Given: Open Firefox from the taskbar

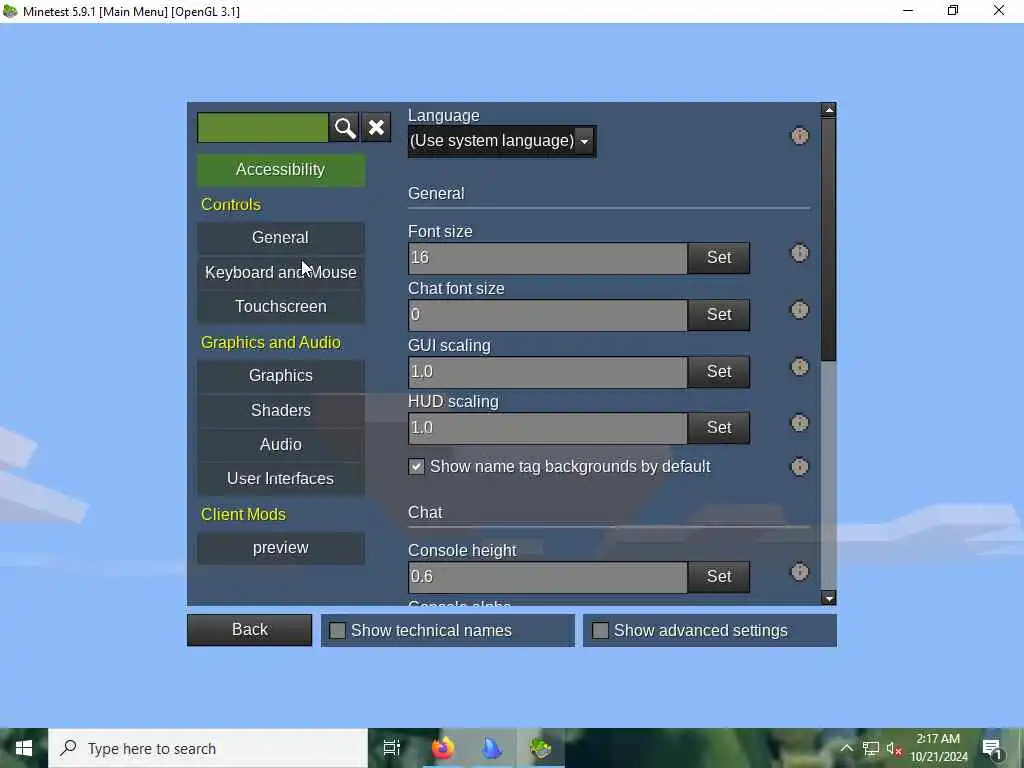Looking at the screenshot, I should [x=442, y=748].
